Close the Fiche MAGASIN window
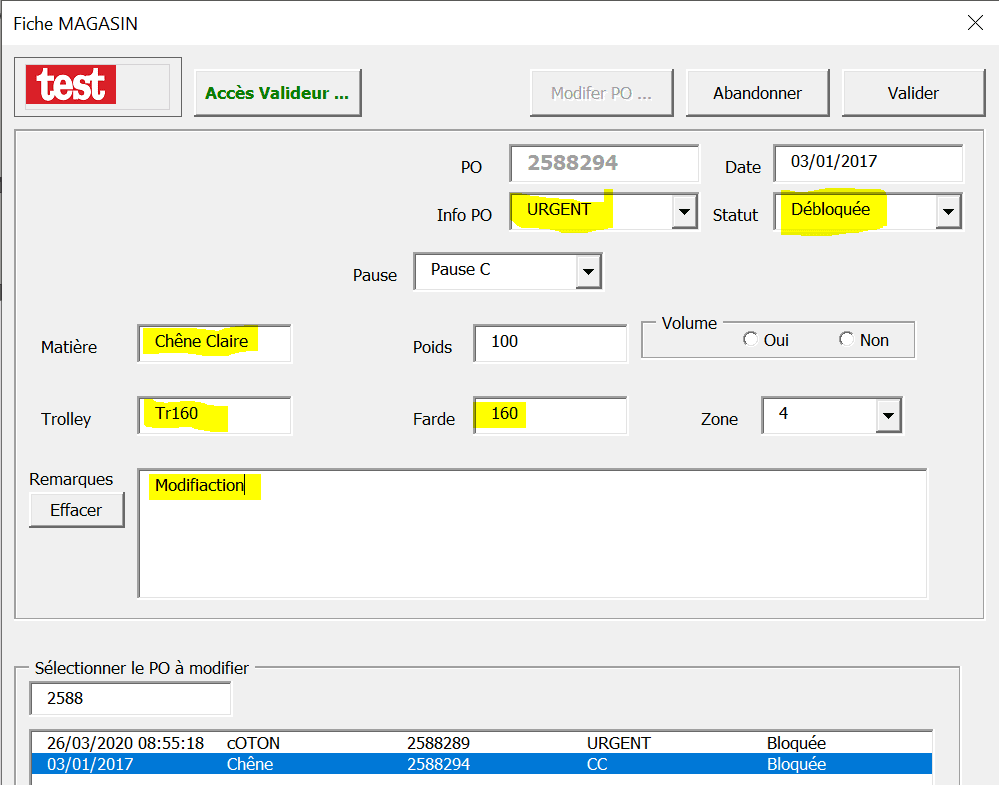This screenshot has height=785, width=999. pyautogui.click(x=974, y=24)
